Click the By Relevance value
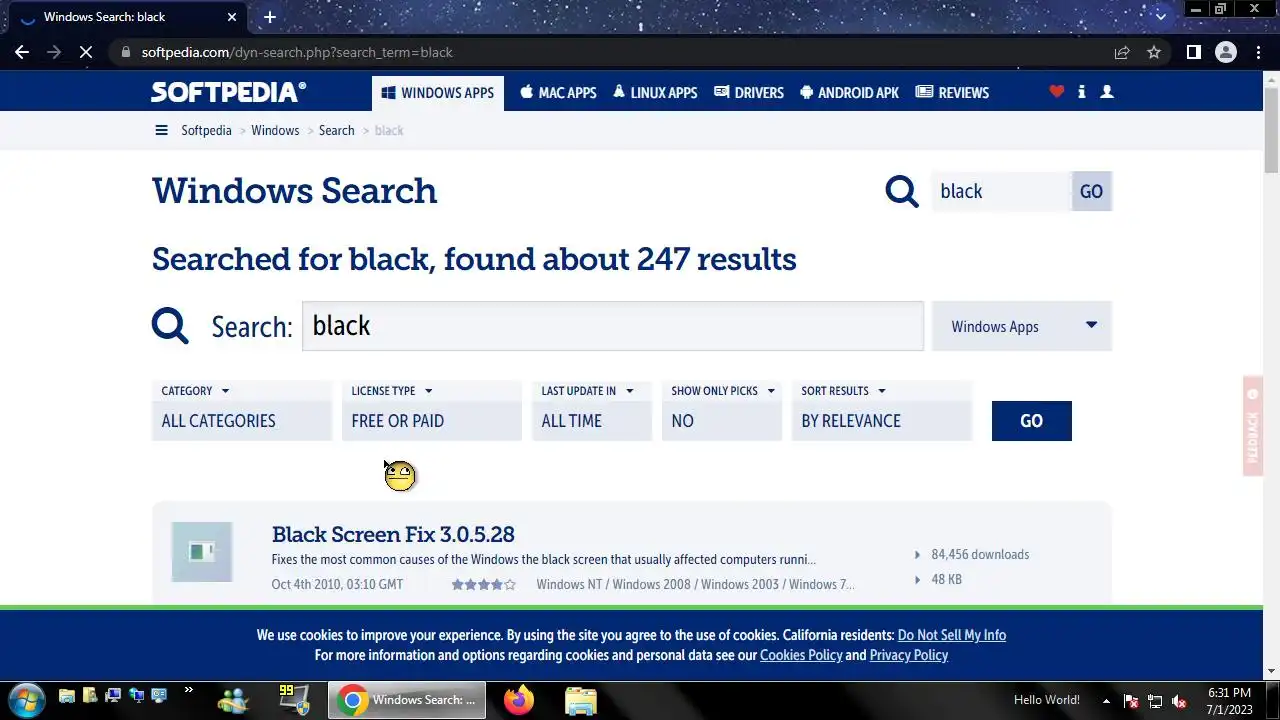 pos(881,421)
